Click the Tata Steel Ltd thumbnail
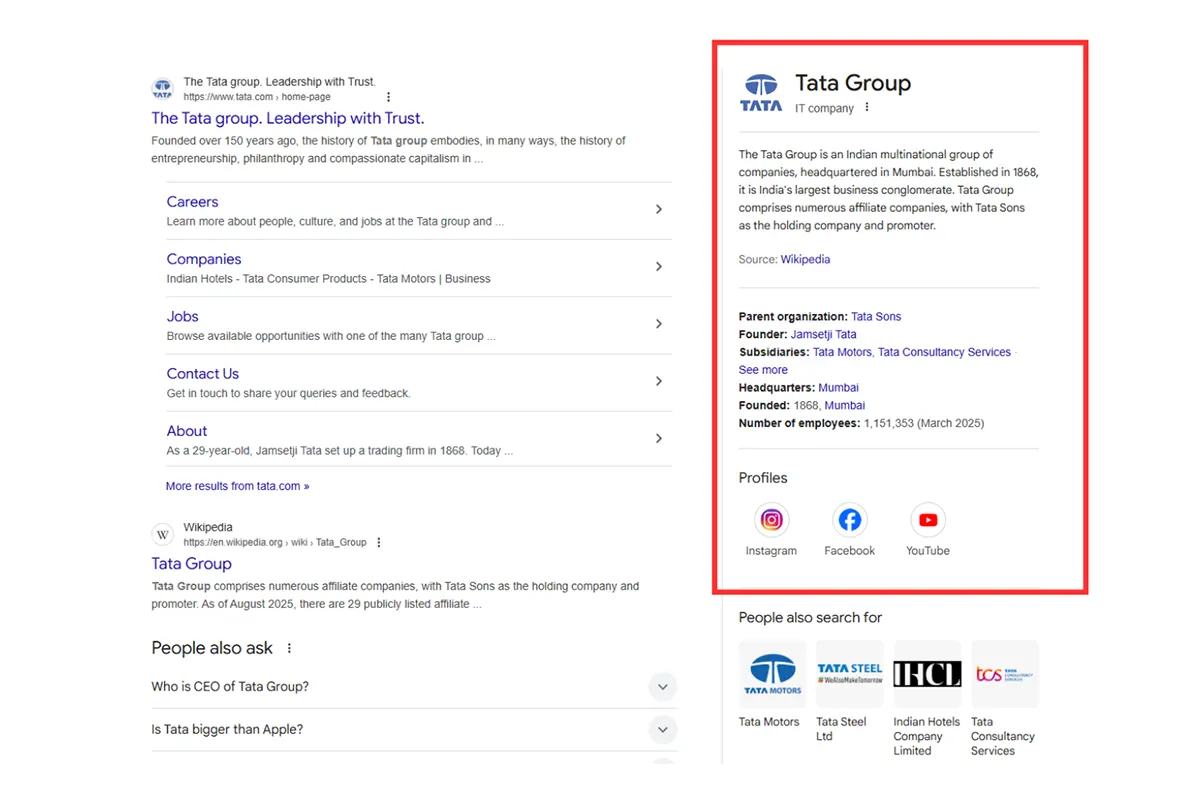Screen dimensions: 1200x800 pos(849,673)
